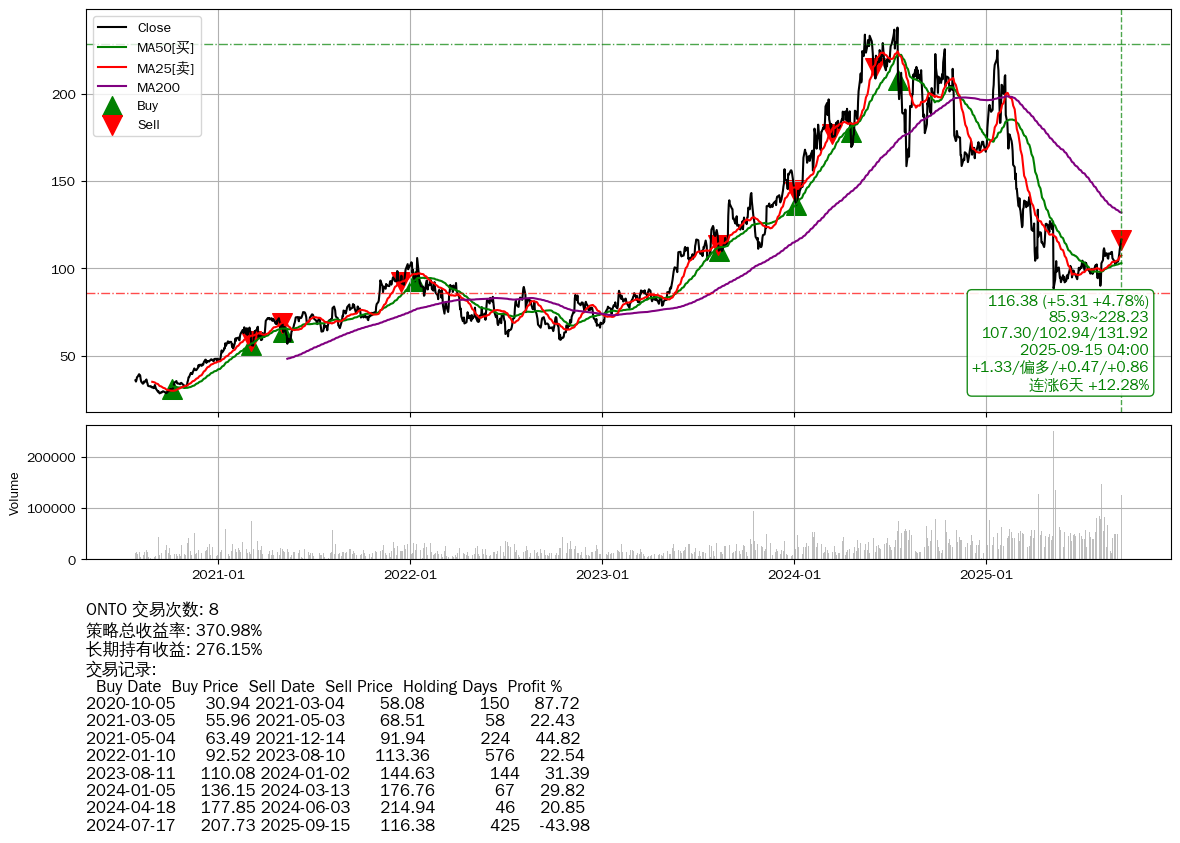Click the 2023-01 x-axis date label

tap(602, 575)
